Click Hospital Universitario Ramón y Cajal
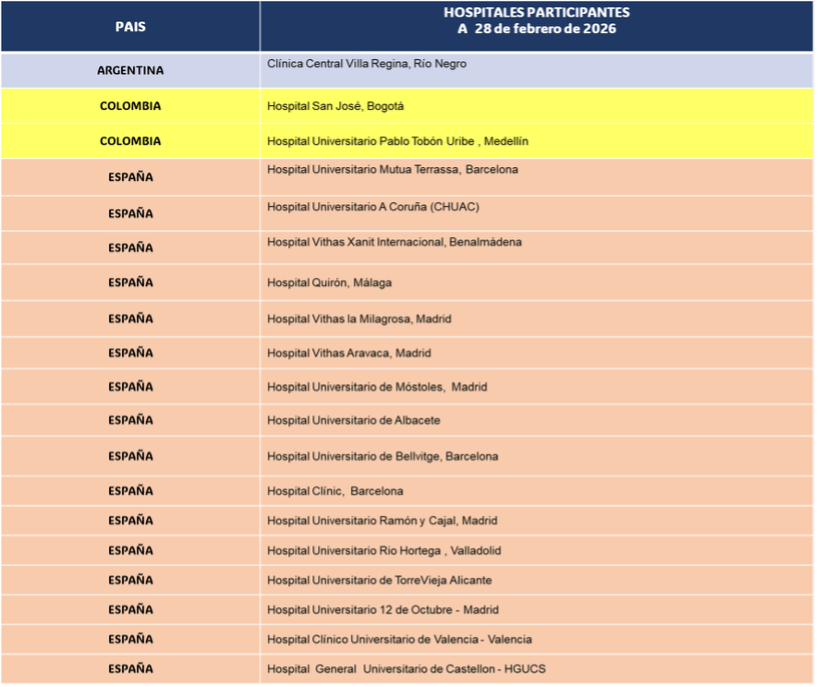Image resolution: width=818 pixels, height=687 pixels. [x=381, y=521]
